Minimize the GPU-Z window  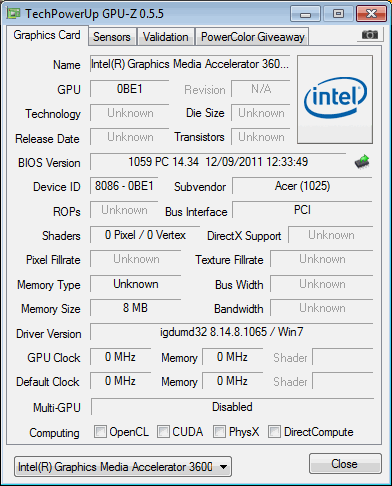(x=305, y=14)
